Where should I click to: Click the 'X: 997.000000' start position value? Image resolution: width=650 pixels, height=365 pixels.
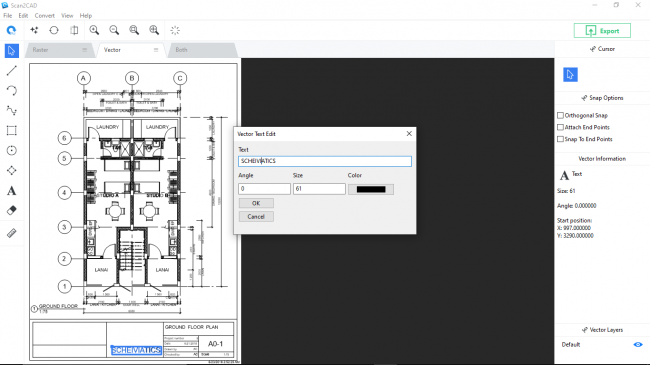pos(574,228)
